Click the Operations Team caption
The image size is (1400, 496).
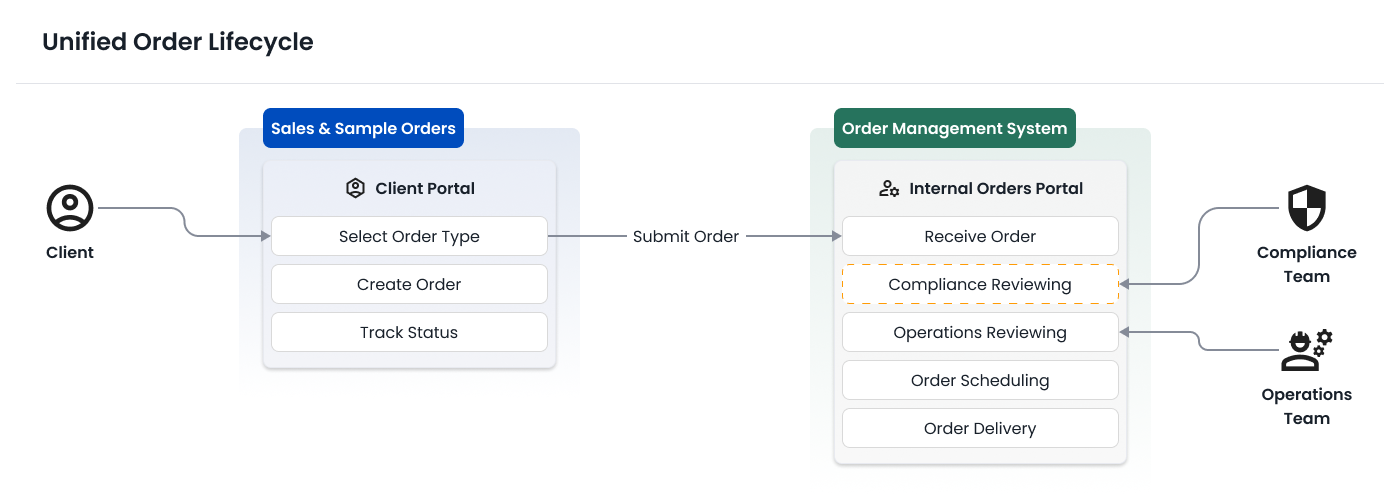pos(1307,406)
